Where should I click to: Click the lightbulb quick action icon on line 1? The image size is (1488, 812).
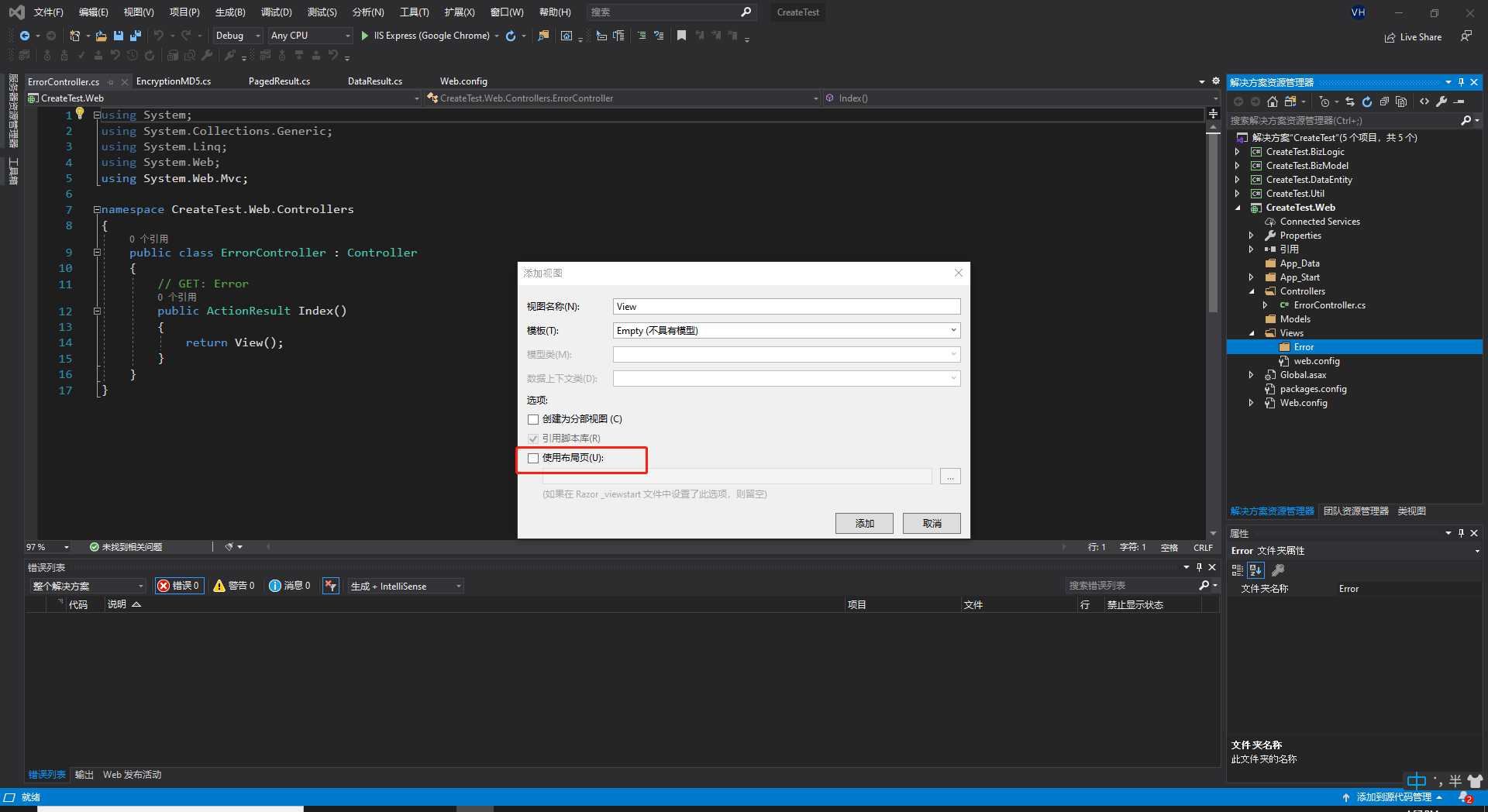[x=80, y=114]
